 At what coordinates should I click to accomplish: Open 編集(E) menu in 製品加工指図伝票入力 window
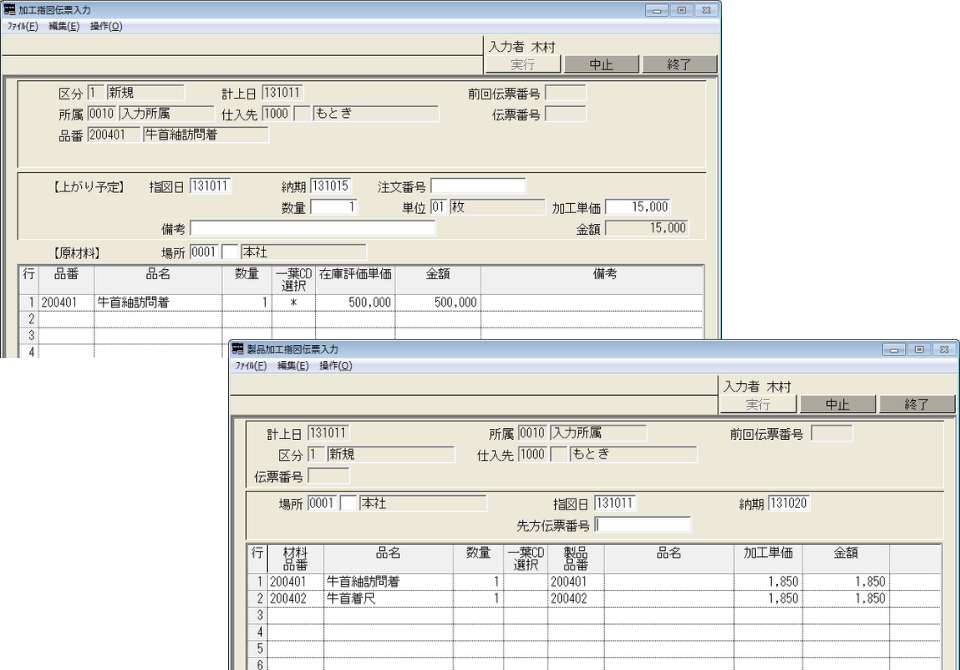[x=293, y=366]
